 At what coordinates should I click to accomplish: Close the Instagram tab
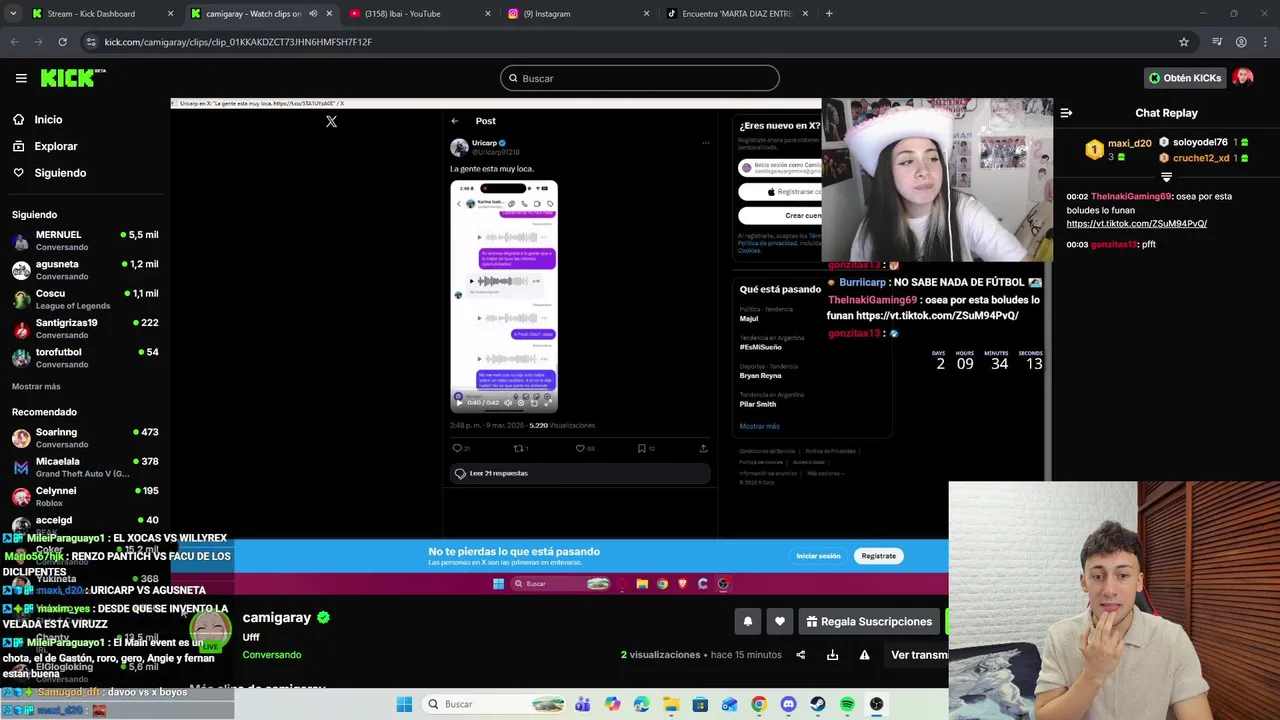646,14
